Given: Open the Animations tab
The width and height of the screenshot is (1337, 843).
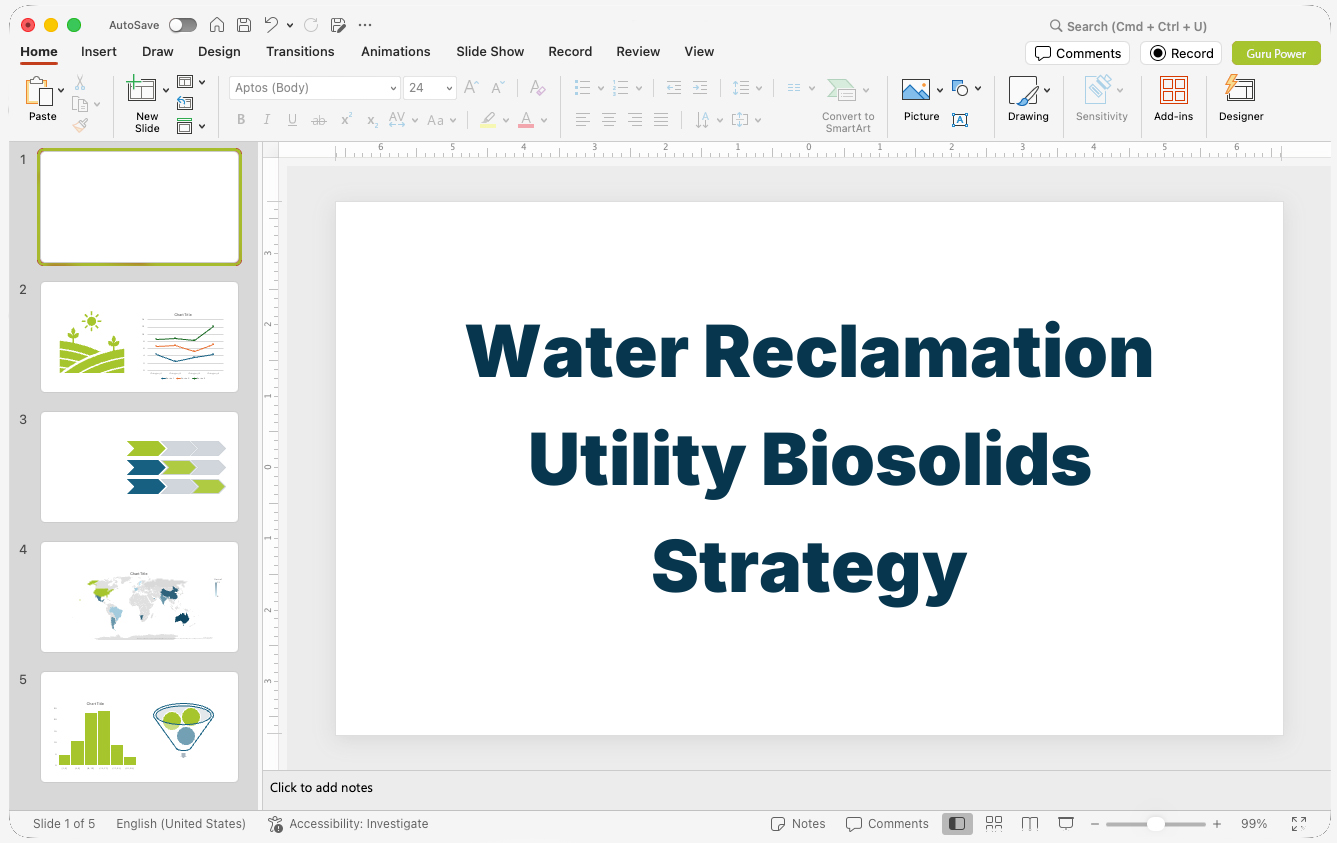Looking at the screenshot, I should [x=395, y=51].
